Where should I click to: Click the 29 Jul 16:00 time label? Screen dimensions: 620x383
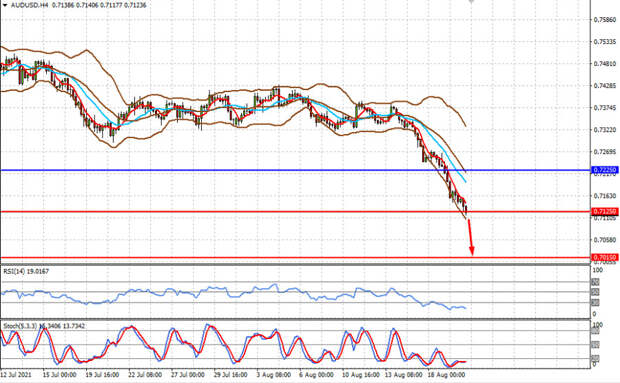point(230,374)
